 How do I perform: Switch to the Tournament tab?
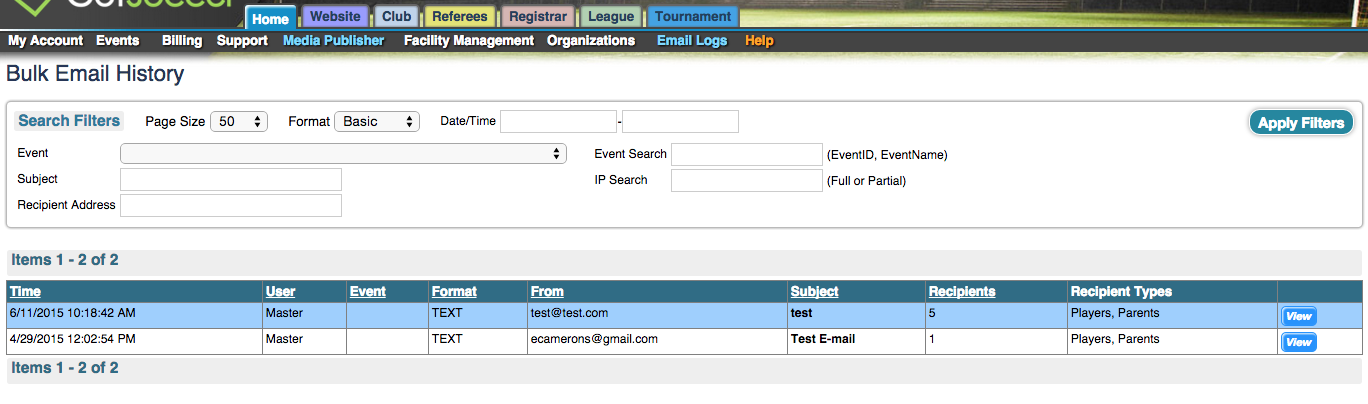pyautogui.click(x=693, y=17)
